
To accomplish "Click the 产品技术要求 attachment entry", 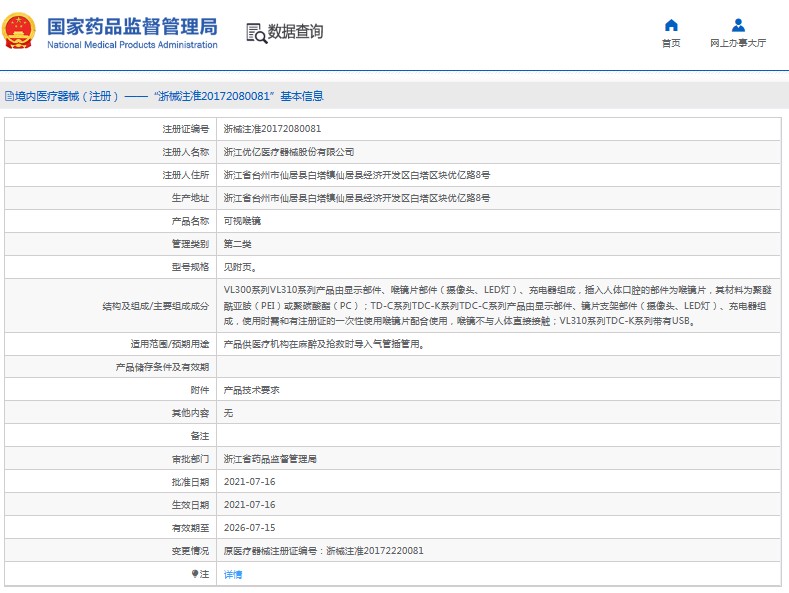I will click(250, 390).
